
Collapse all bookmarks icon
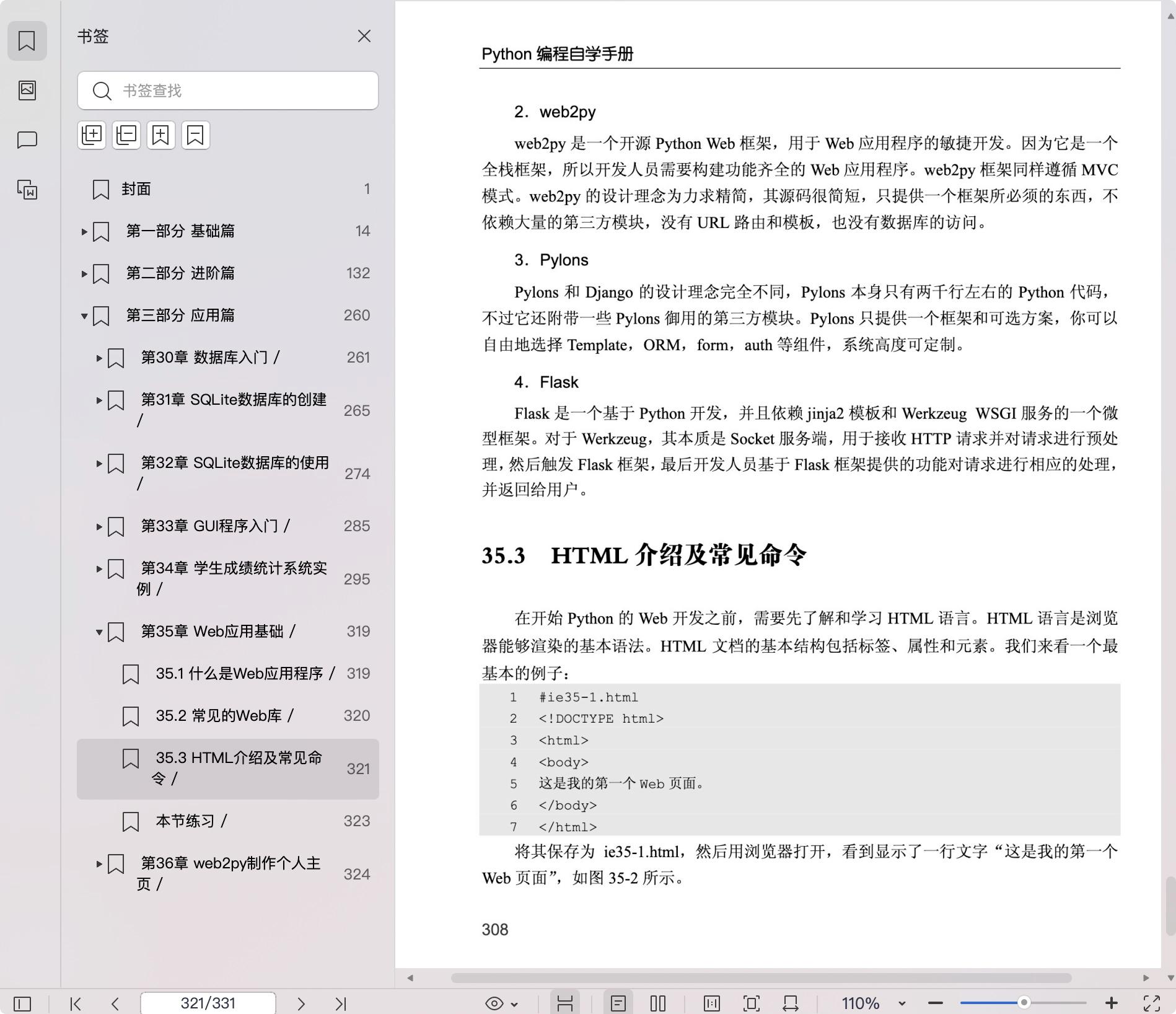[x=126, y=135]
